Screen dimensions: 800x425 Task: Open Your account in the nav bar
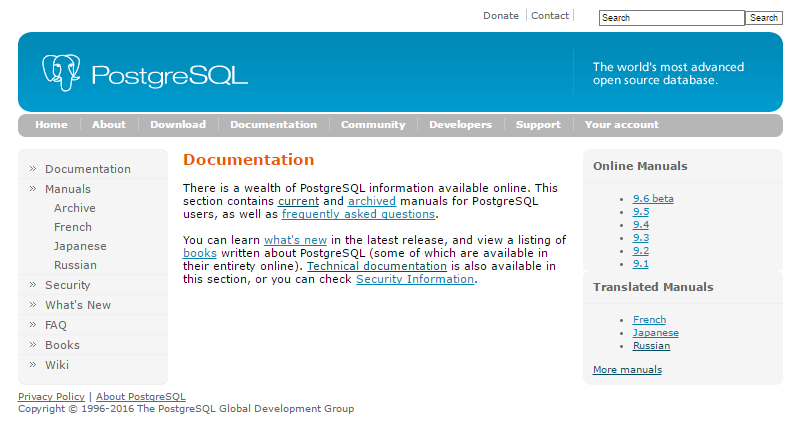(621, 124)
